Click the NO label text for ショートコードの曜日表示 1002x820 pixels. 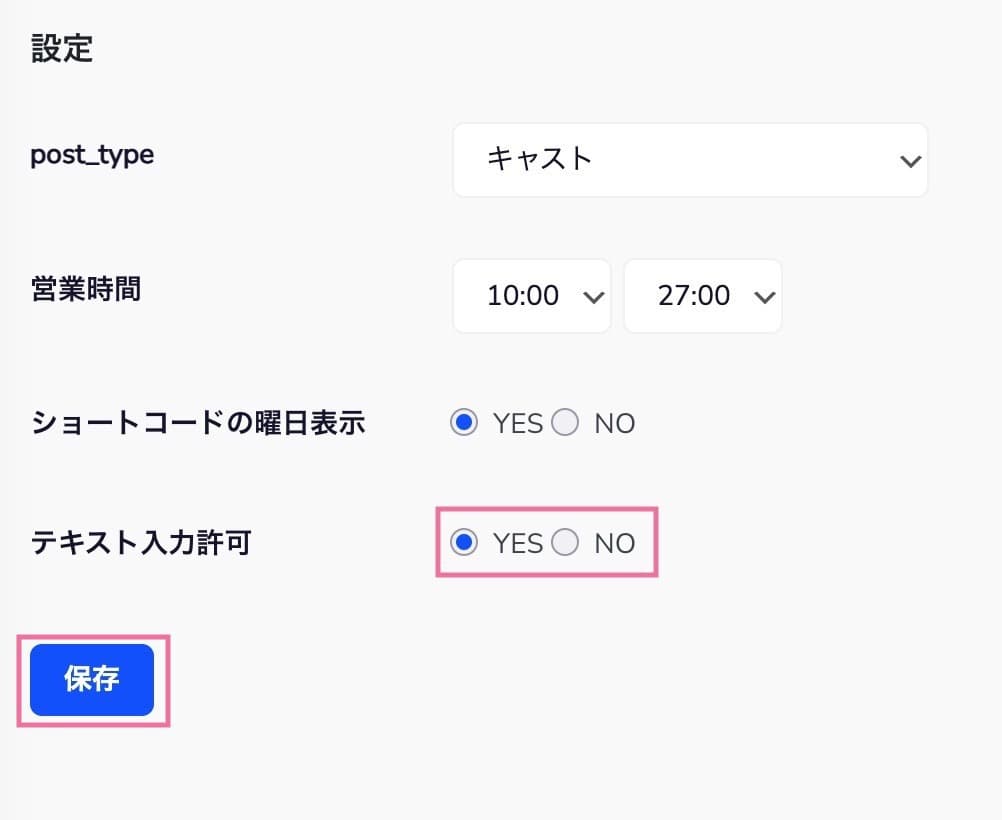[x=614, y=424]
